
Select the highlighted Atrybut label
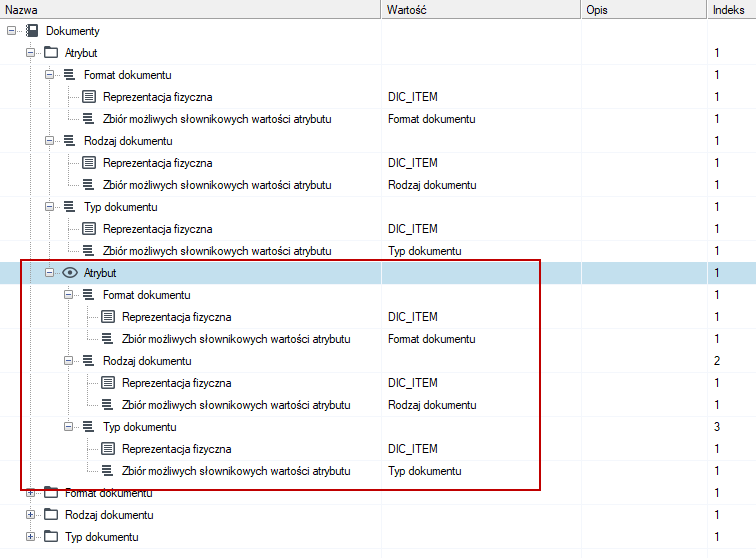(x=100, y=273)
